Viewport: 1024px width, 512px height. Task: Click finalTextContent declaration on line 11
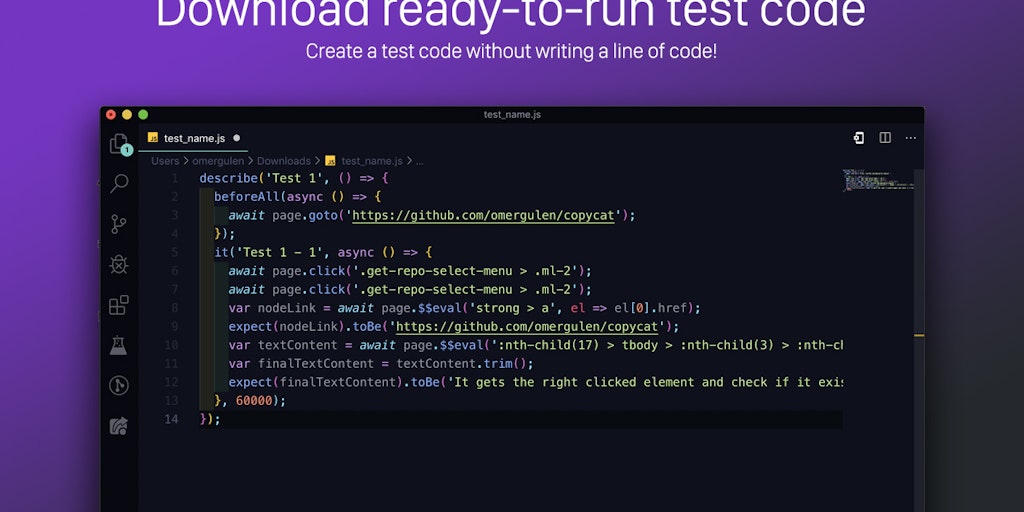316,363
